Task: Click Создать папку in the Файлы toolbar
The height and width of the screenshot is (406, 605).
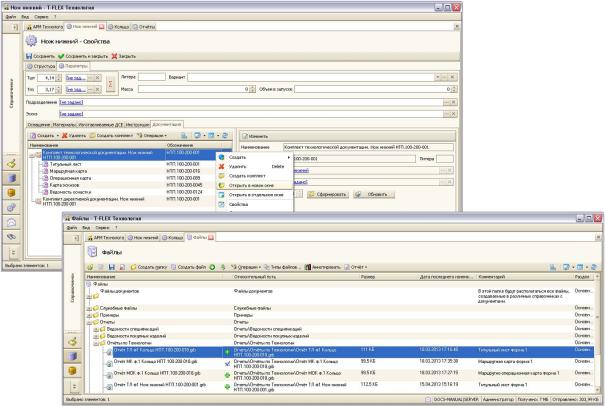Action: click(x=149, y=267)
